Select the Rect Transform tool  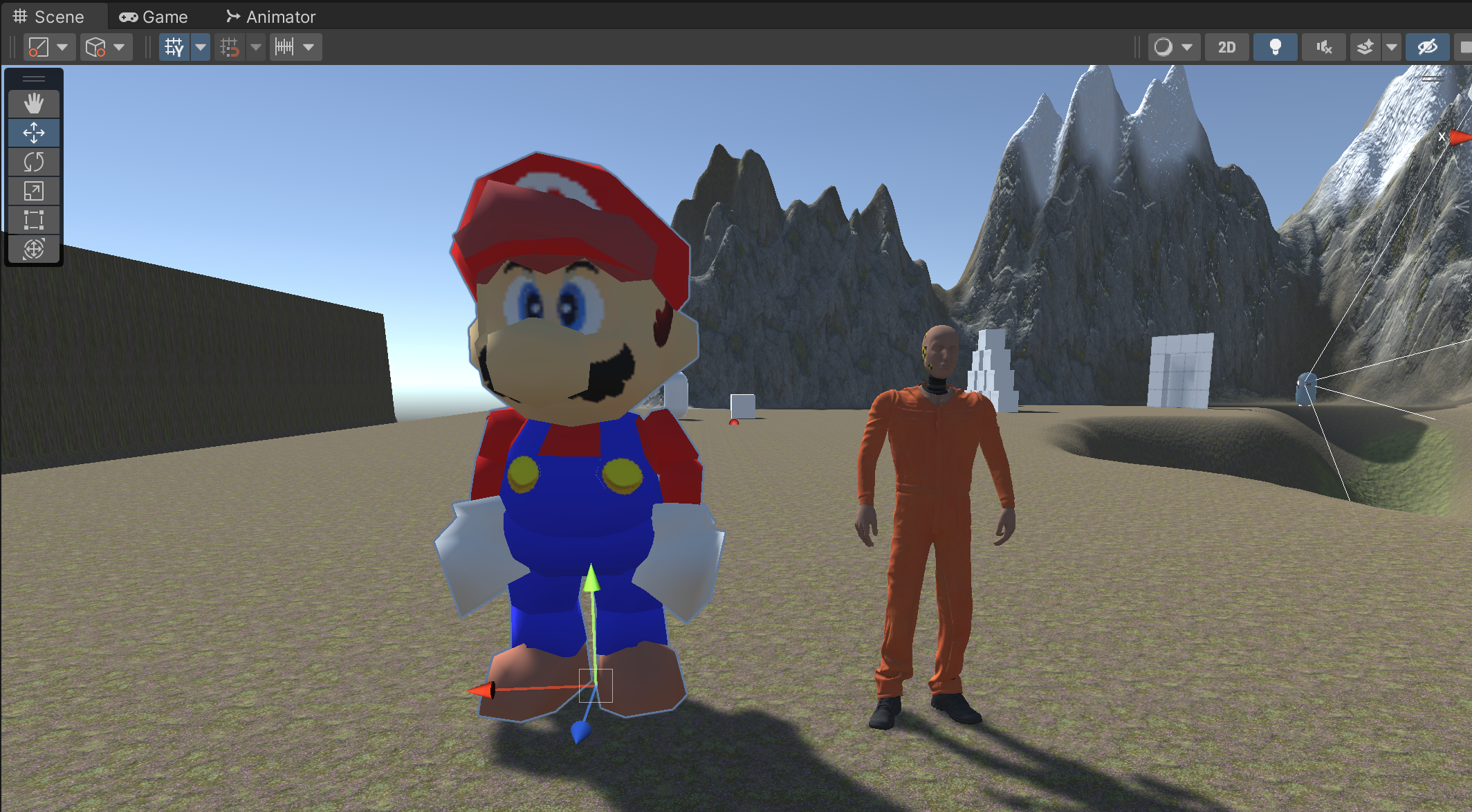pyautogui.click(x=33, y=220)
